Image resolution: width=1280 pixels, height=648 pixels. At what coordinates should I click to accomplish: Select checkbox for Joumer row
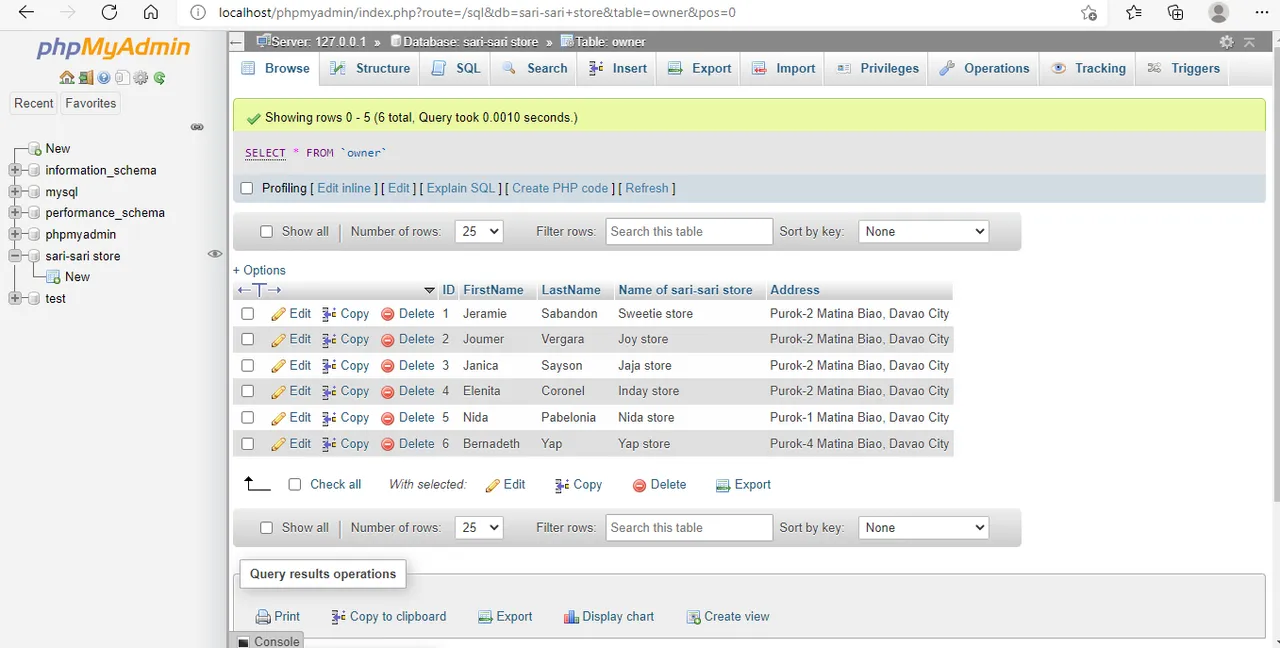248,340
